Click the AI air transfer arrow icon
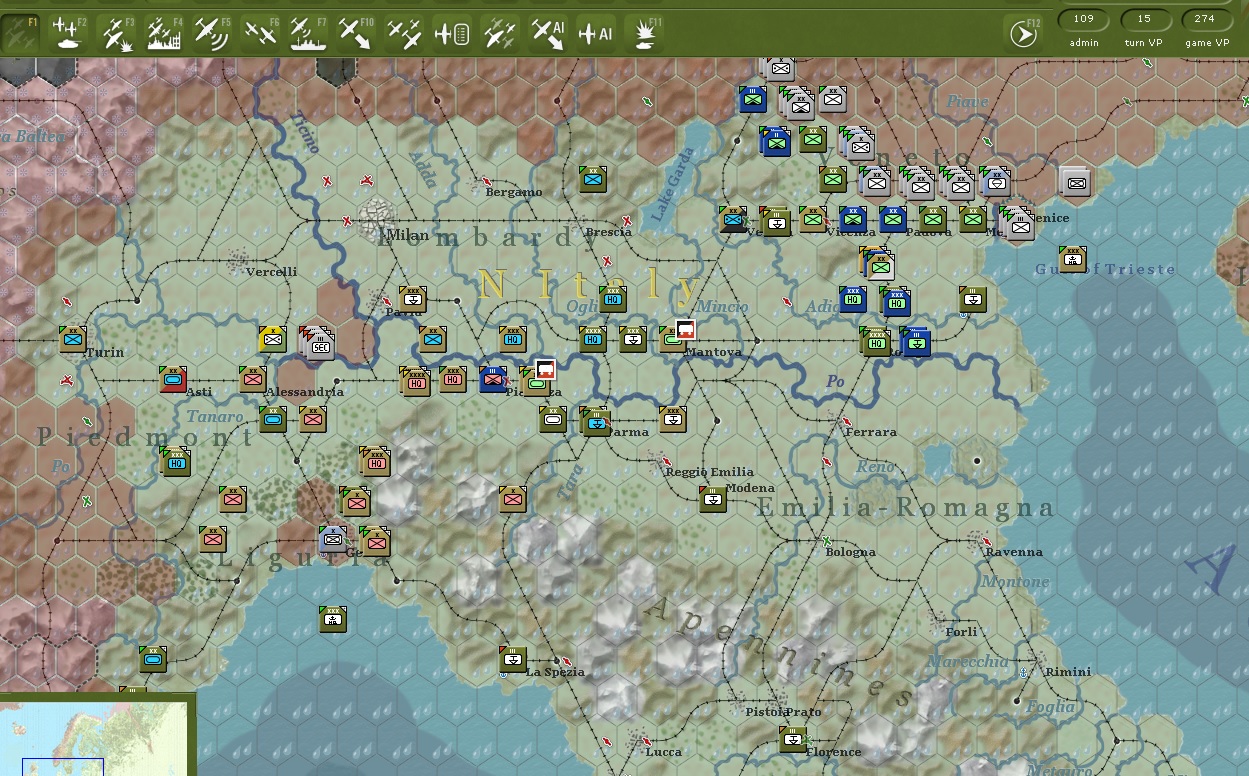1249x776 pixels. pos(548,34)
